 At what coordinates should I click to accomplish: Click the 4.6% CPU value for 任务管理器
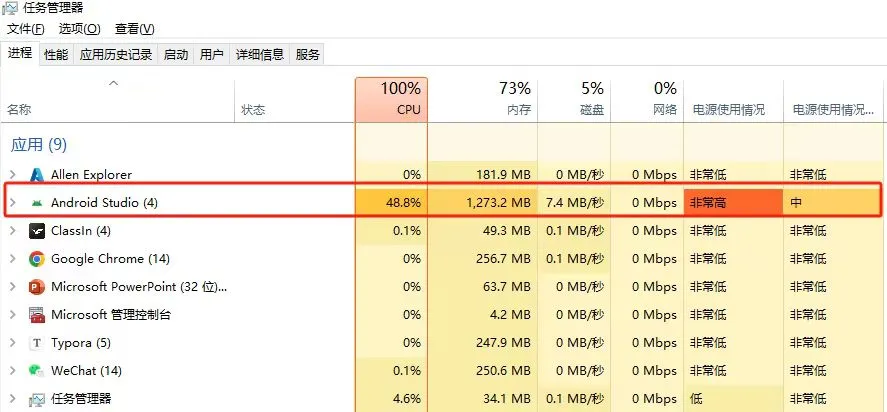[407, 399]
